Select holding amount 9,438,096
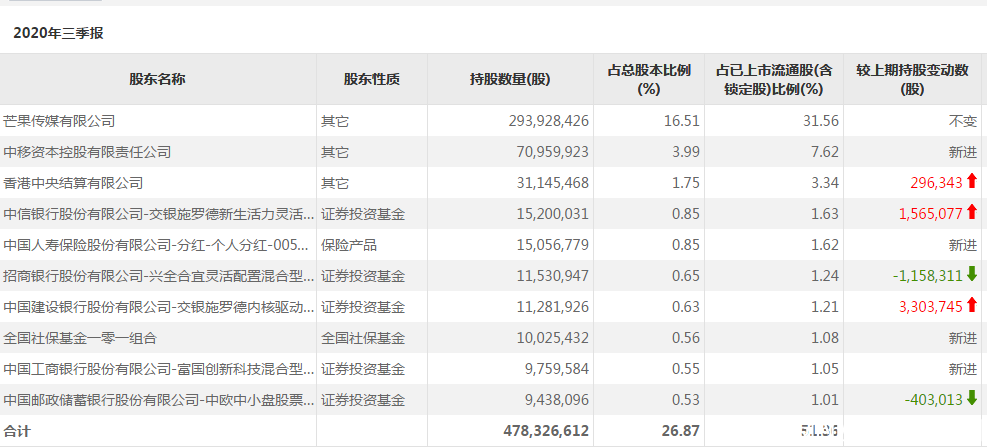 click(x=556, y=400)
